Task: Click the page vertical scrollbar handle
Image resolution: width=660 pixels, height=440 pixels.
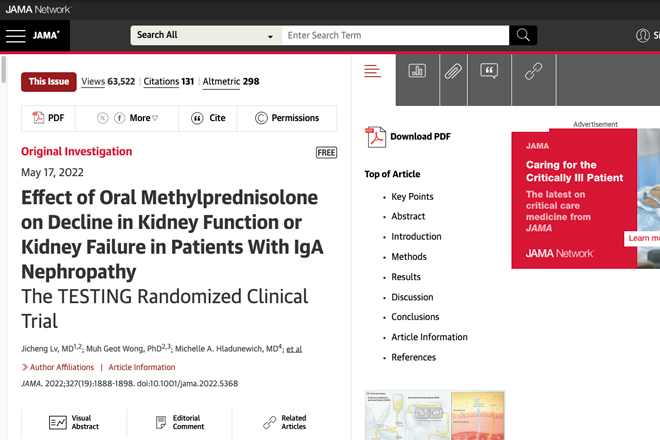Action: [x=3, y=70]
